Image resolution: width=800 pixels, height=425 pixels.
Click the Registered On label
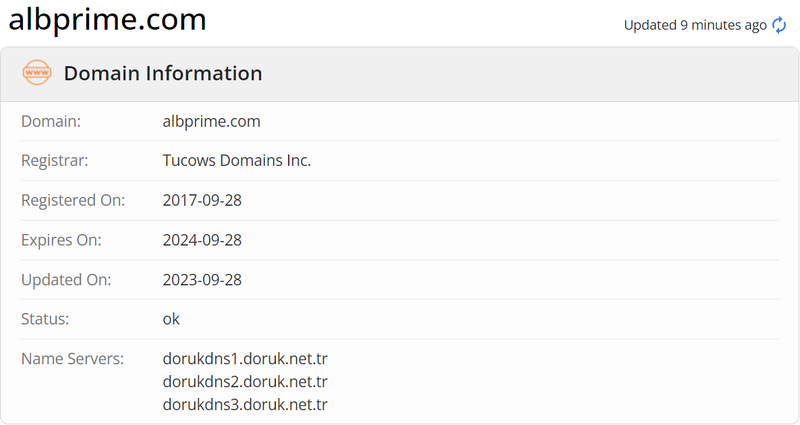coord(73,201)
